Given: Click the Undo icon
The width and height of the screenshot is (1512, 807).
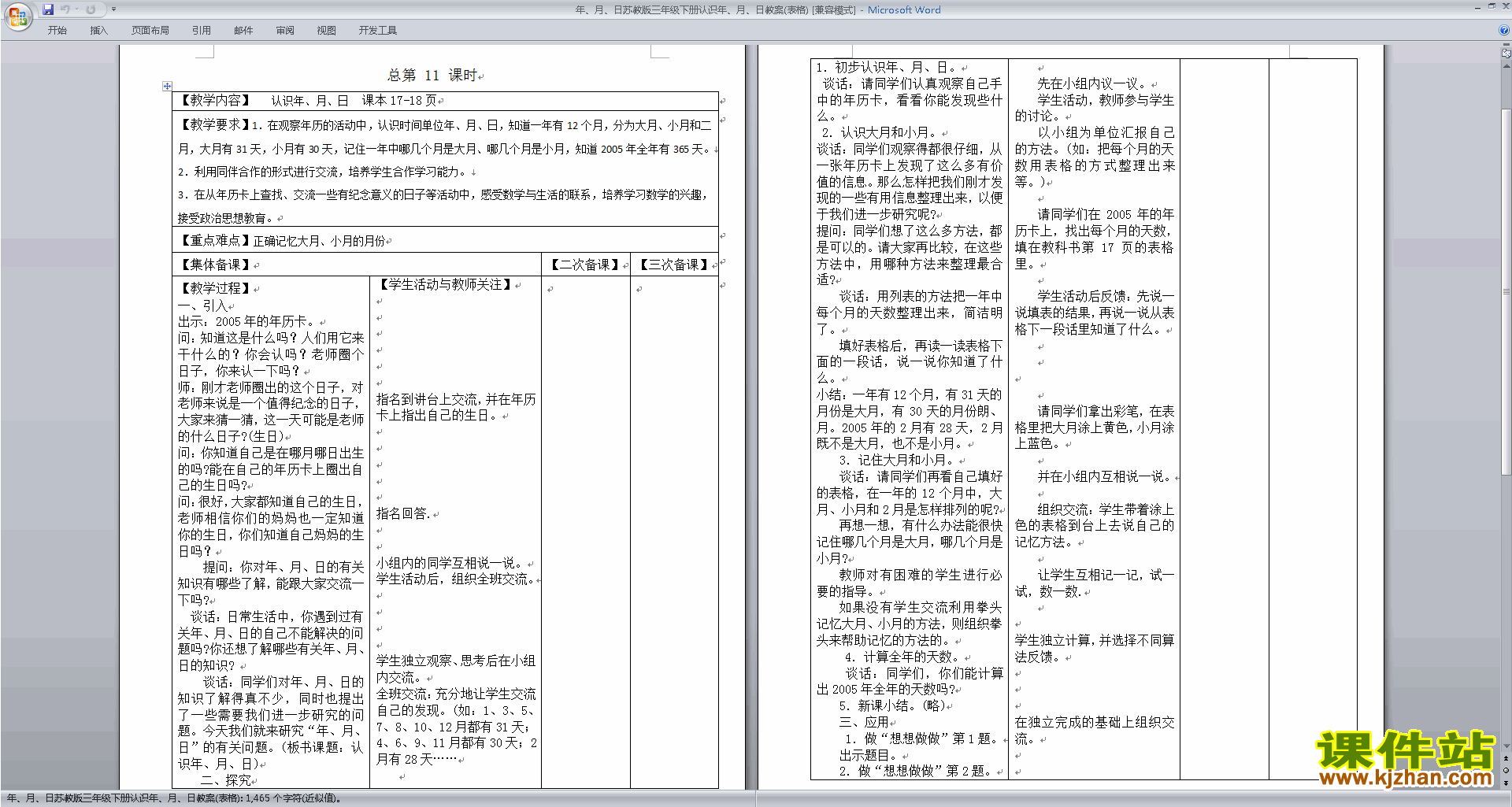Looking at the screenshot, I should click(65, 9).
